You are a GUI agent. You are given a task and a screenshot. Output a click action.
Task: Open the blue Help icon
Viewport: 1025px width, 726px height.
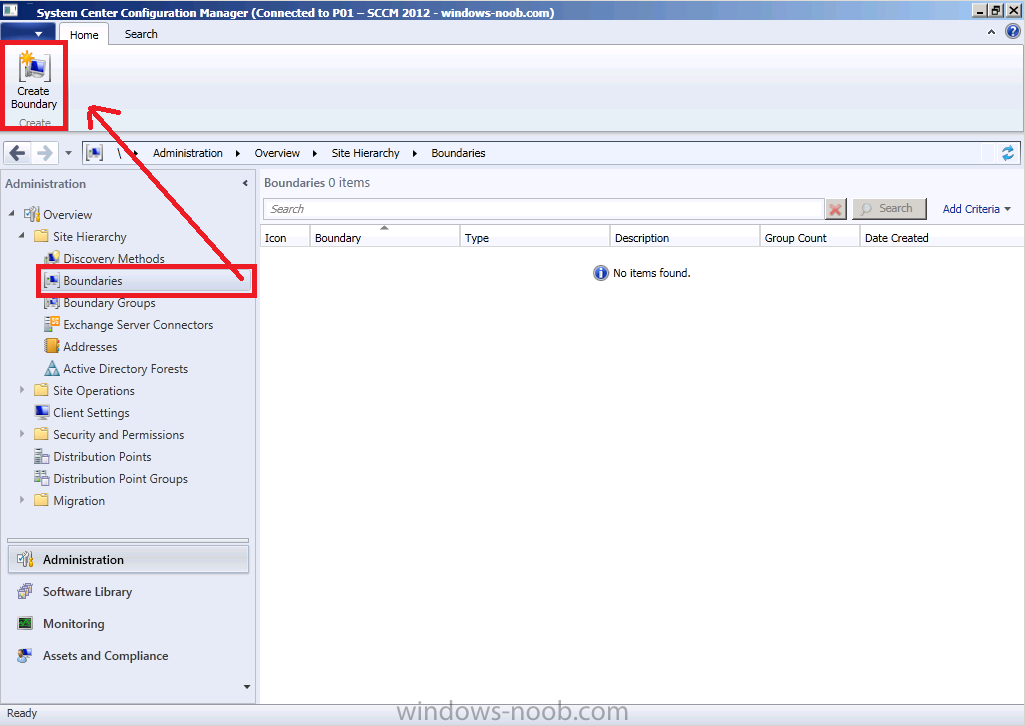pos(1013,31)
